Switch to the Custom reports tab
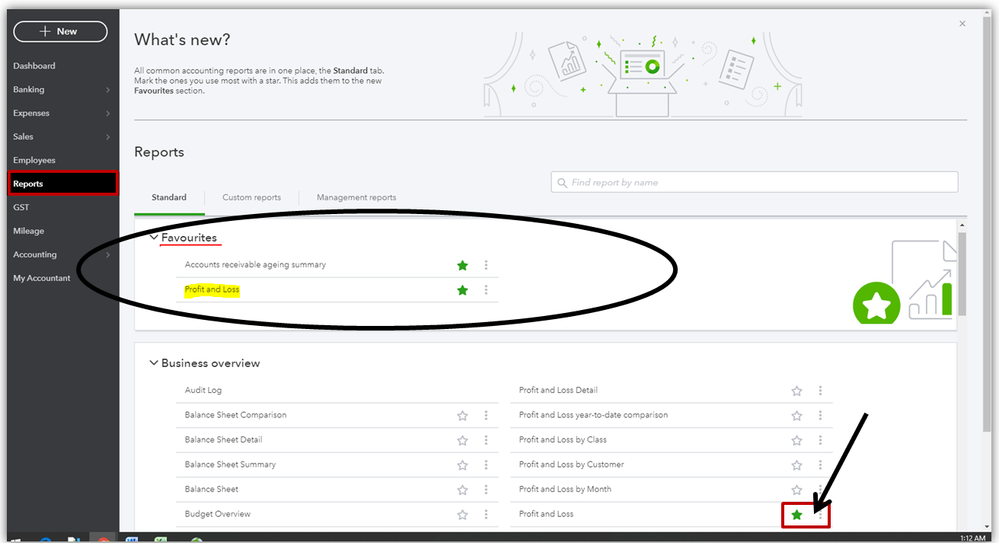999x543 pixels. 252,198
